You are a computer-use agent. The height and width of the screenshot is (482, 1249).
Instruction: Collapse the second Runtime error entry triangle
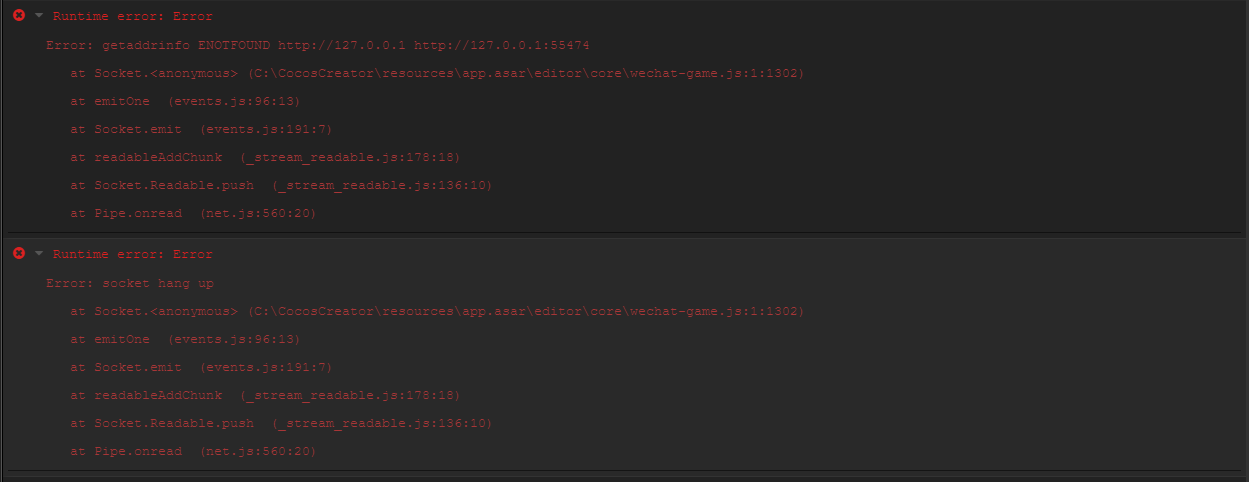click(39, 254)
